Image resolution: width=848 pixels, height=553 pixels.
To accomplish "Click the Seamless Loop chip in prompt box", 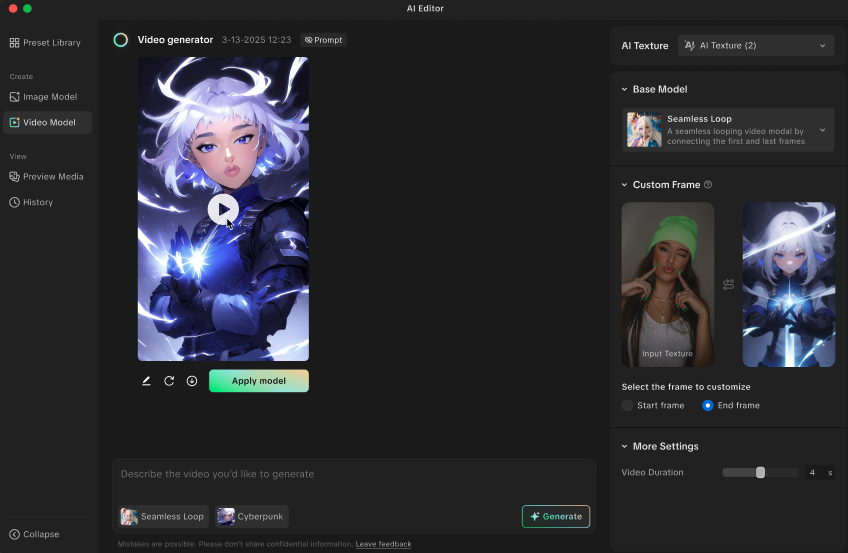I will 162,517.
